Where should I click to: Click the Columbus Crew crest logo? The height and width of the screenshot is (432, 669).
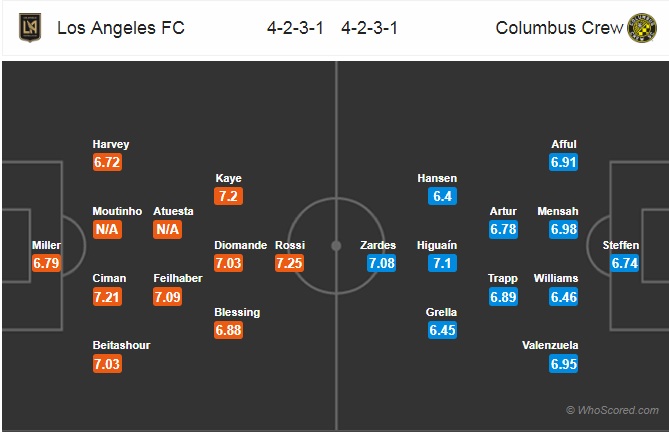(642, 28)
